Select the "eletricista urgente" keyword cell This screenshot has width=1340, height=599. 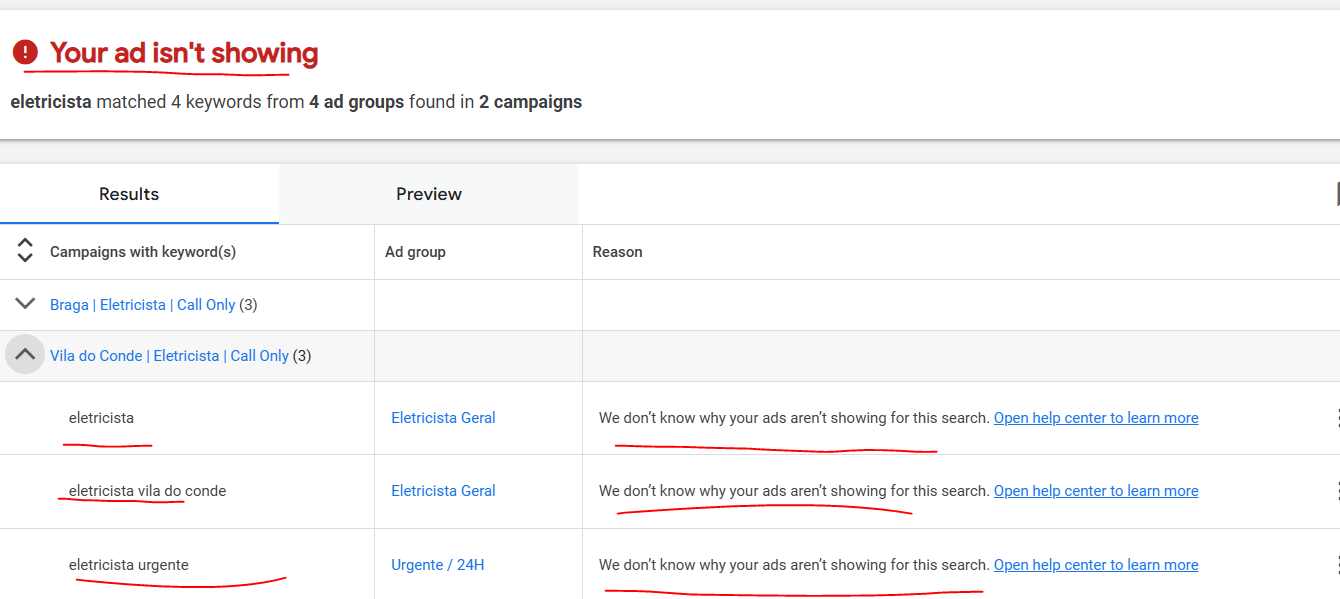coord(131,564)
